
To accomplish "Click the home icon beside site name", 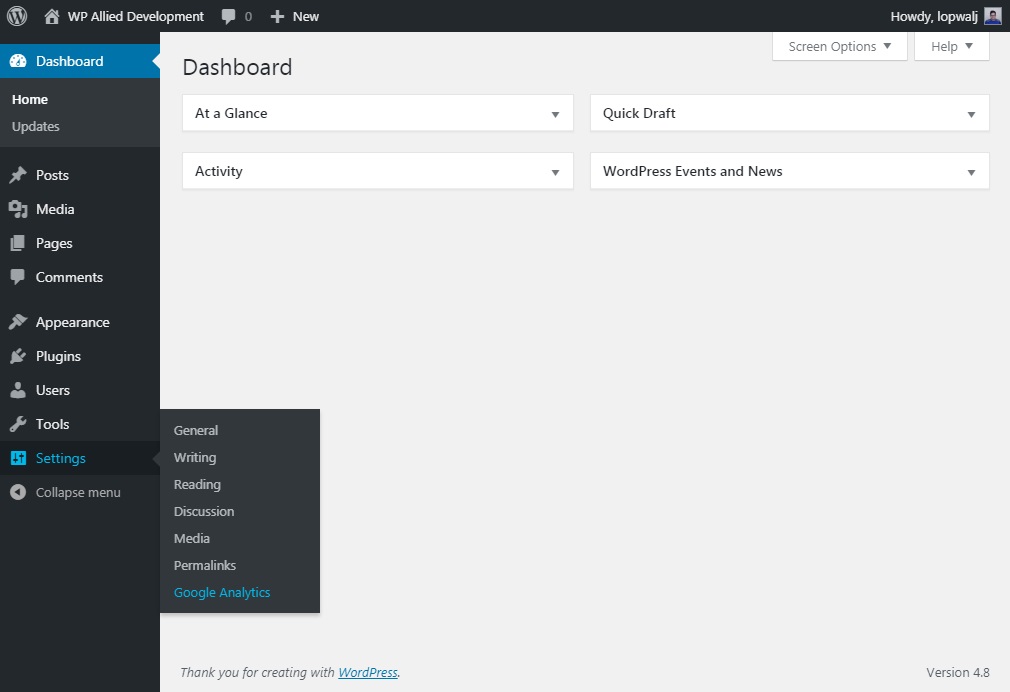I will [52, 16].
